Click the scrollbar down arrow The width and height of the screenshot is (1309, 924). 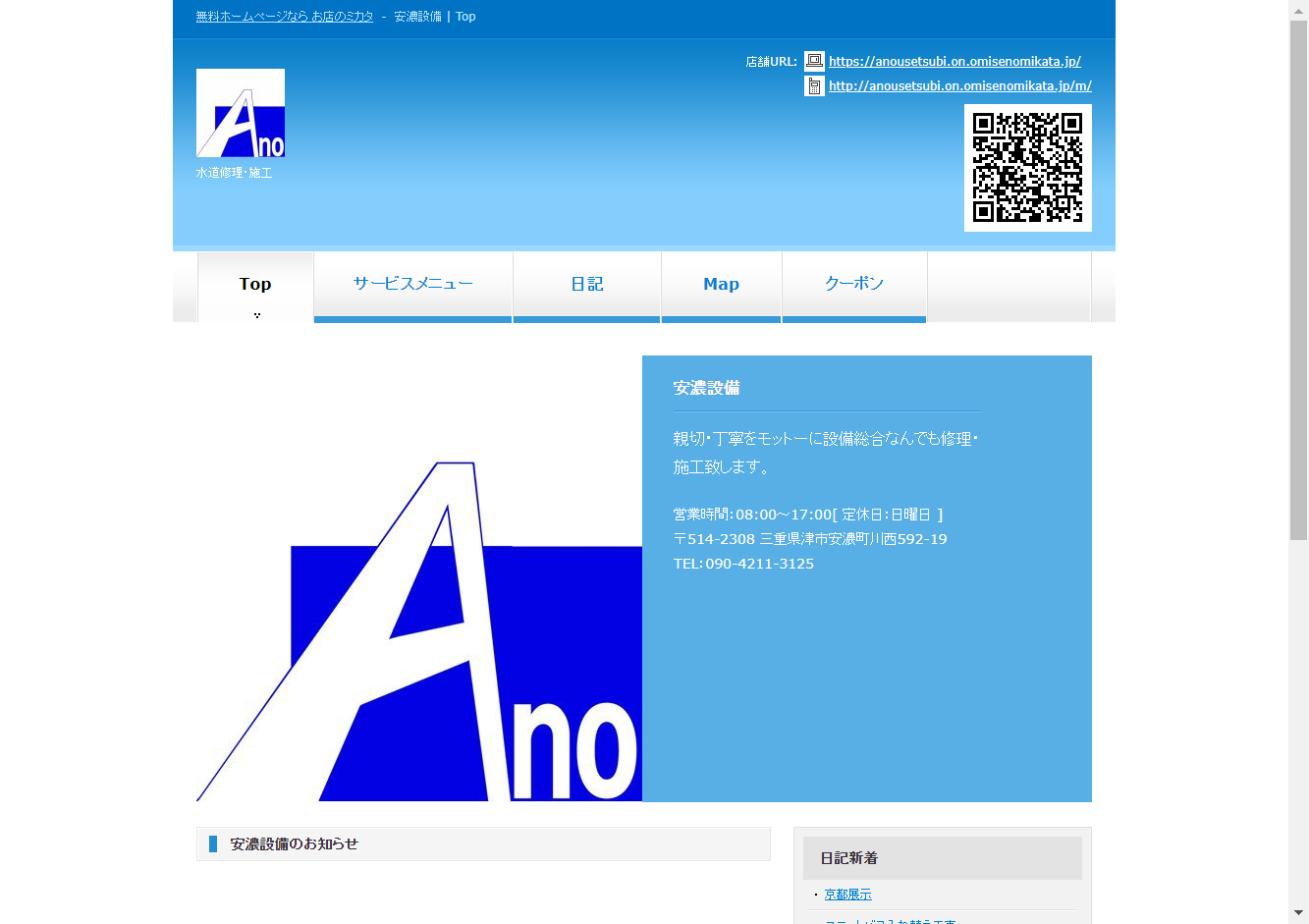(x=1298, y=914)
